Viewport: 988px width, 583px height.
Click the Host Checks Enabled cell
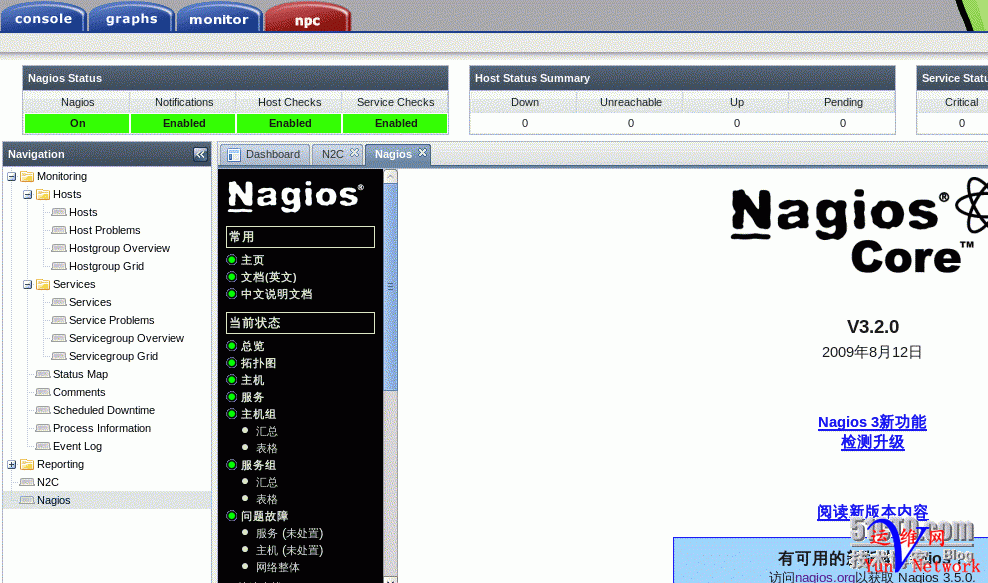(290, 124)
